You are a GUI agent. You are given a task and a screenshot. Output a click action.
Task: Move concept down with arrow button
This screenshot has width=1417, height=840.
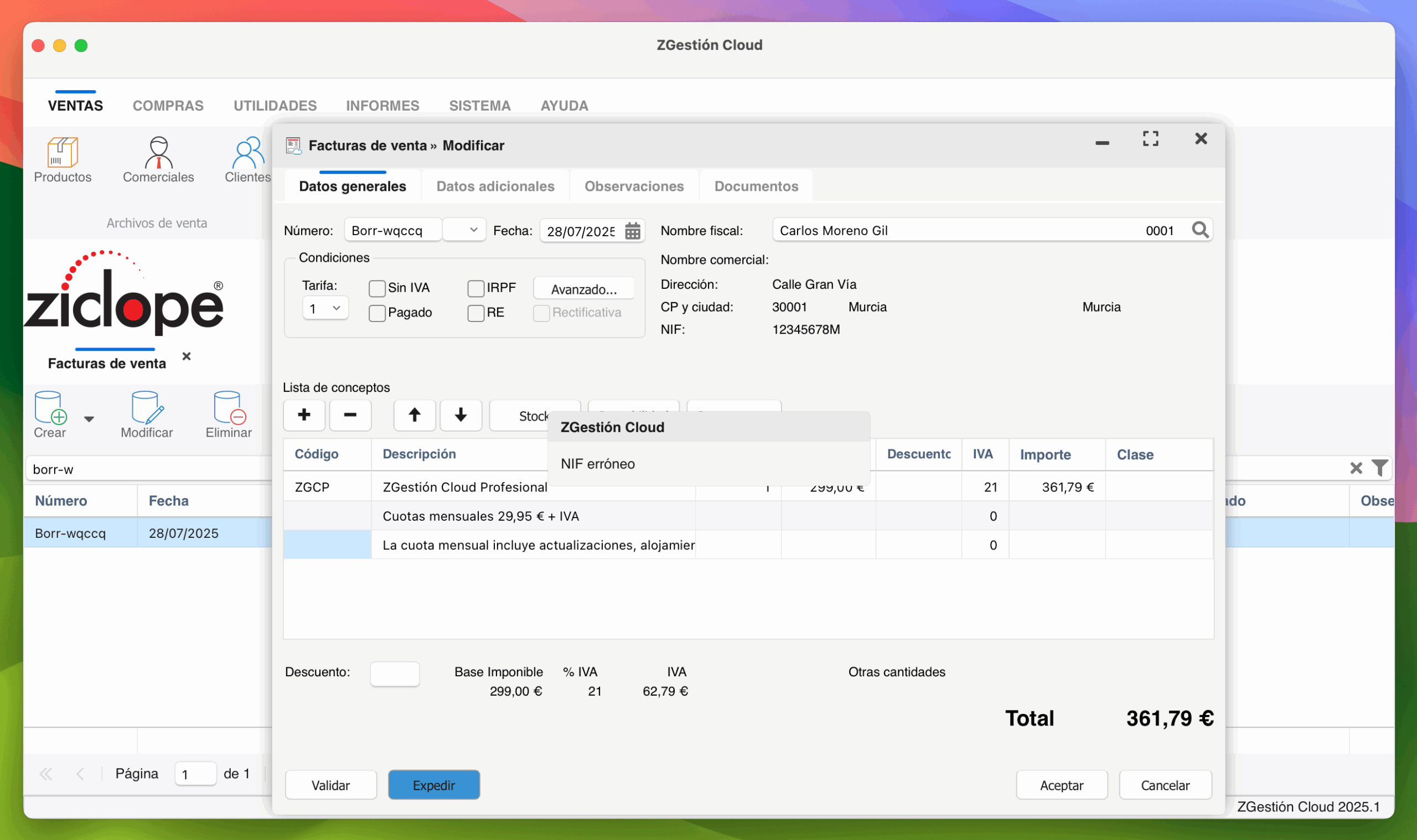461,416
